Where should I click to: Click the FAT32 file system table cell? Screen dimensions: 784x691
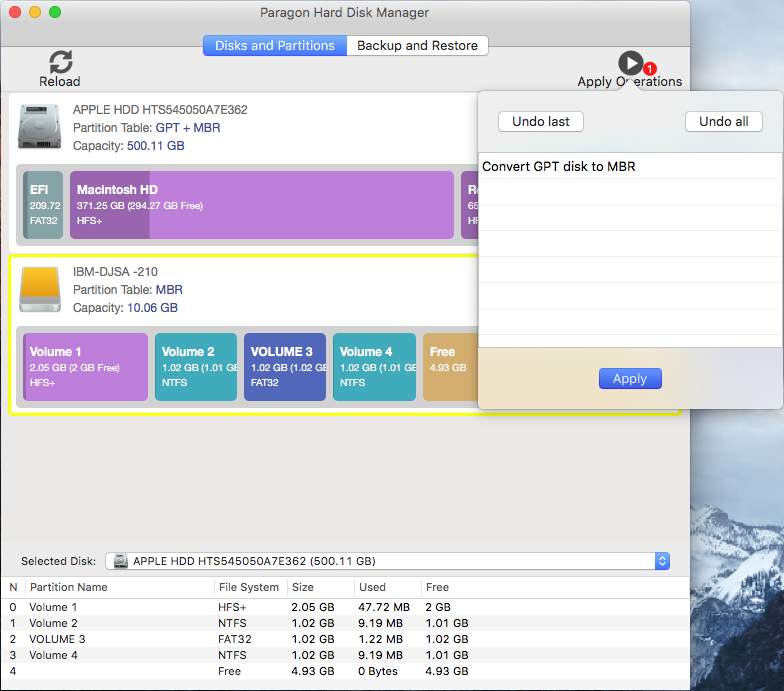pos(234,639)
